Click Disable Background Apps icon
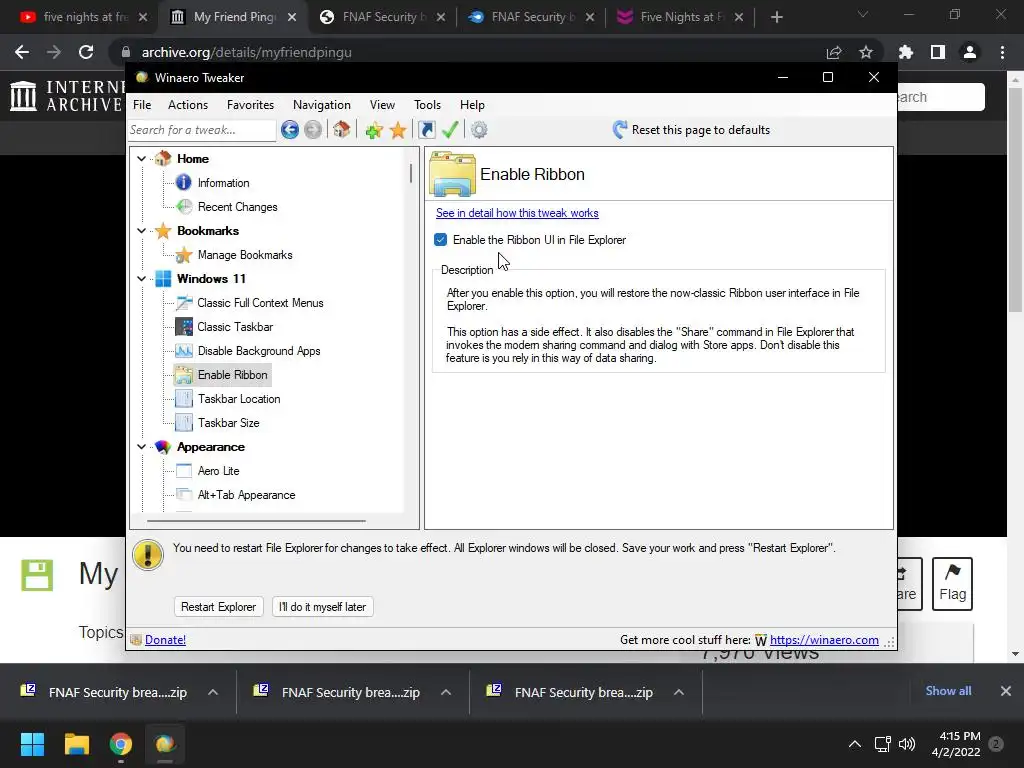 [x=184, y=351]
